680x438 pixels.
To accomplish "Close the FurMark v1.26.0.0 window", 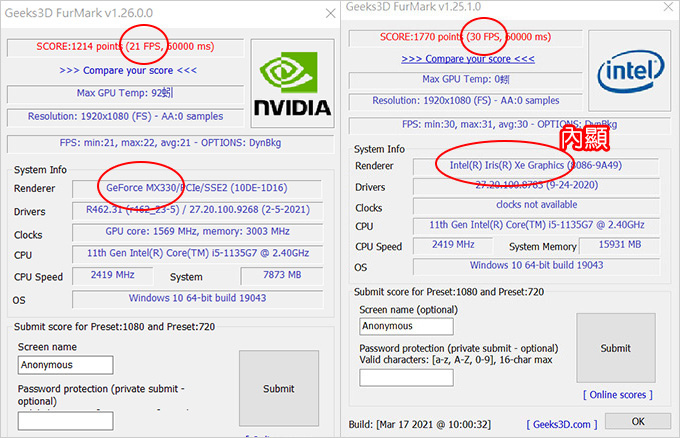I will [330, 13].
